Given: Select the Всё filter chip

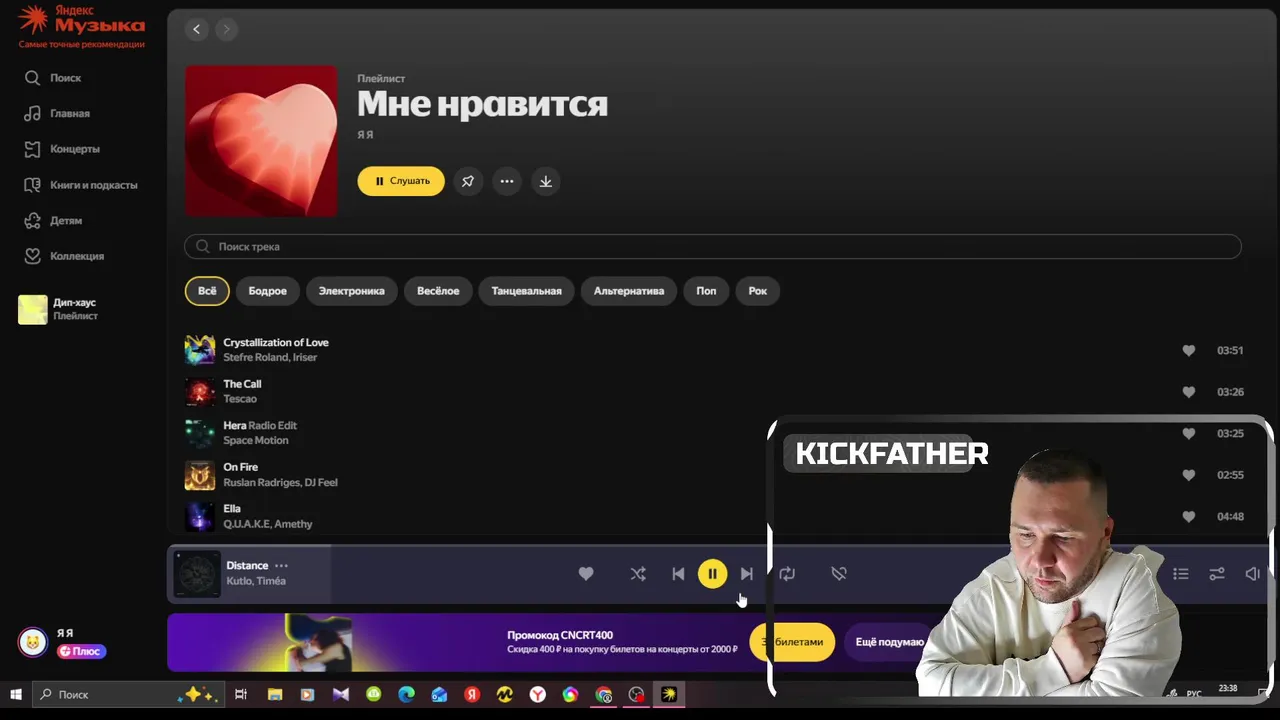Looking at the screenshot, I should (207, 291).
